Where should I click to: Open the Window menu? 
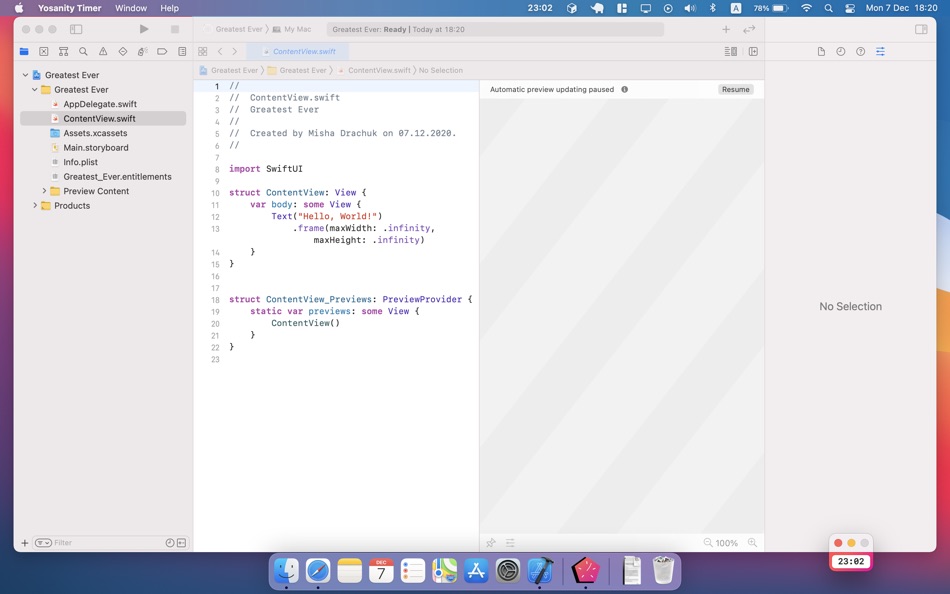coord(131,8)
